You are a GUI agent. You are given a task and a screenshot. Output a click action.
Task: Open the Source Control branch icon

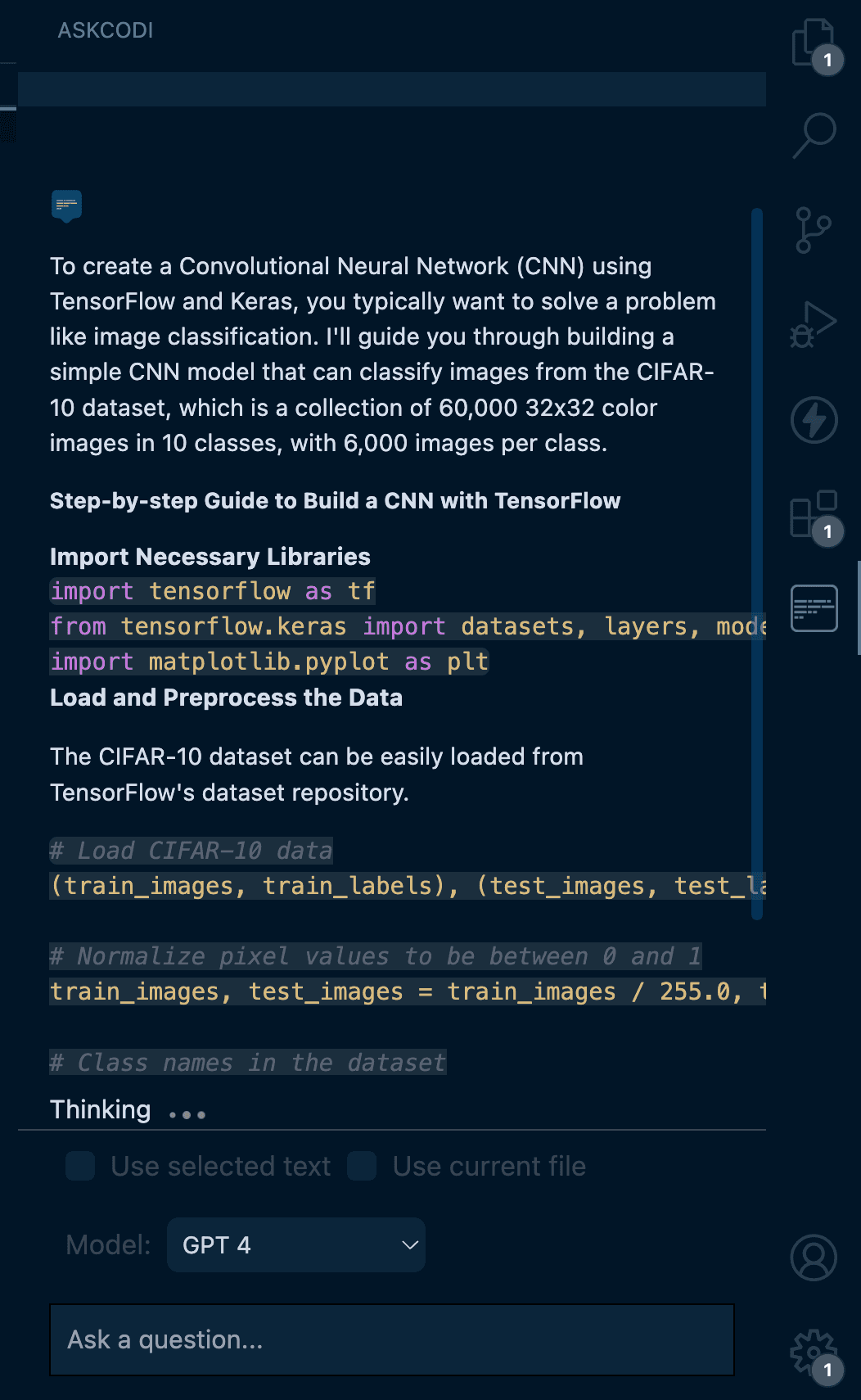(x=814, y=230)
